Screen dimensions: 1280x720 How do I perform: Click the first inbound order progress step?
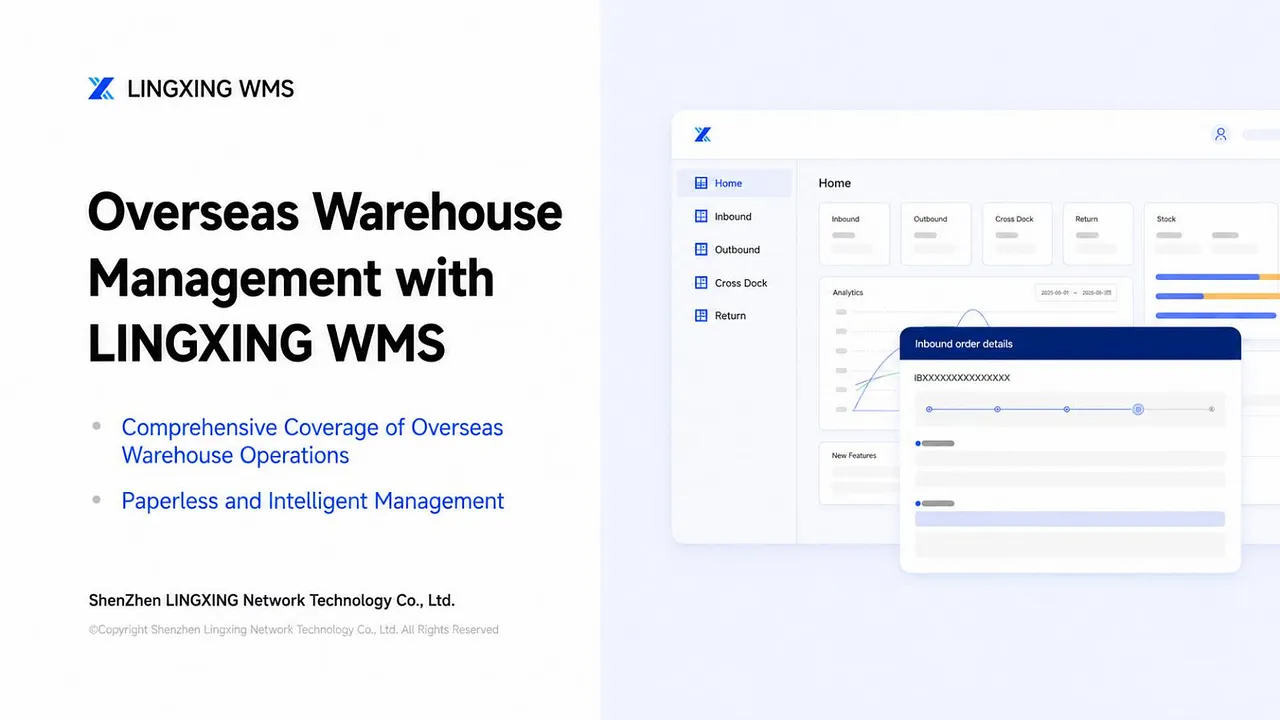(929, 409)
